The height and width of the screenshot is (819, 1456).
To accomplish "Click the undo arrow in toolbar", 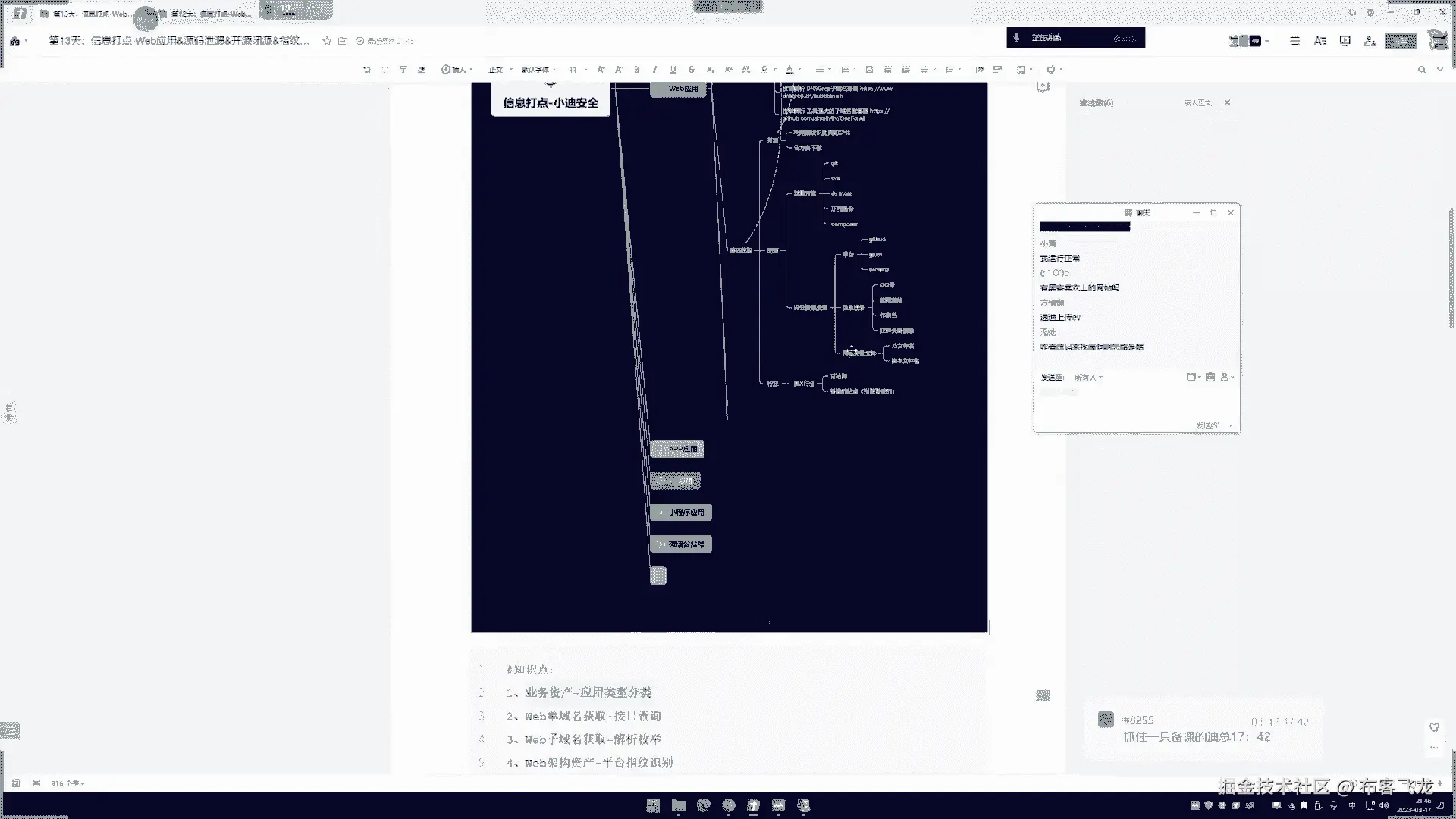I will pyautogui.click(x=367, y=69).
